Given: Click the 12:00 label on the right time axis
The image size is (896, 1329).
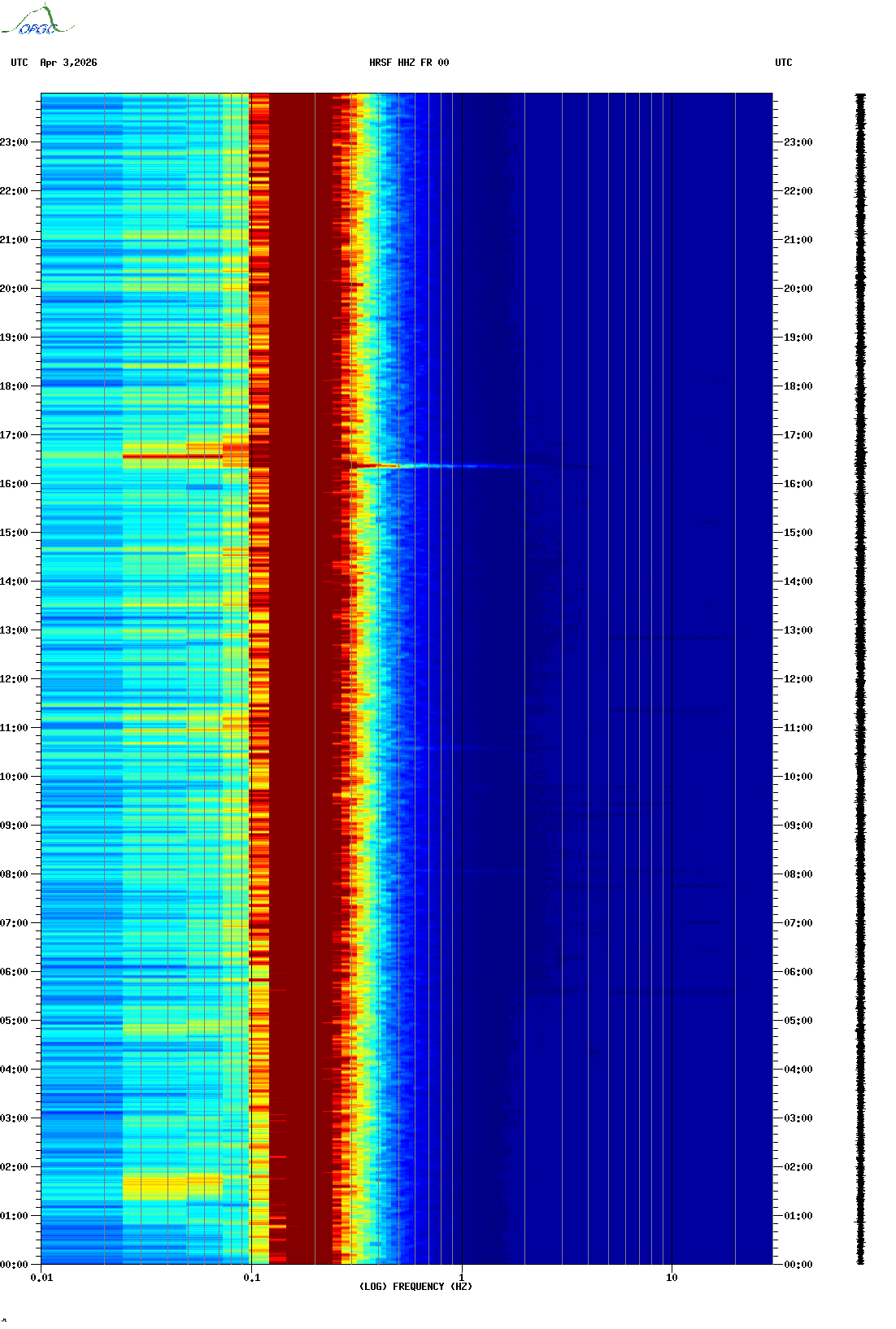Looking at the screenshot, I should 798,679.
